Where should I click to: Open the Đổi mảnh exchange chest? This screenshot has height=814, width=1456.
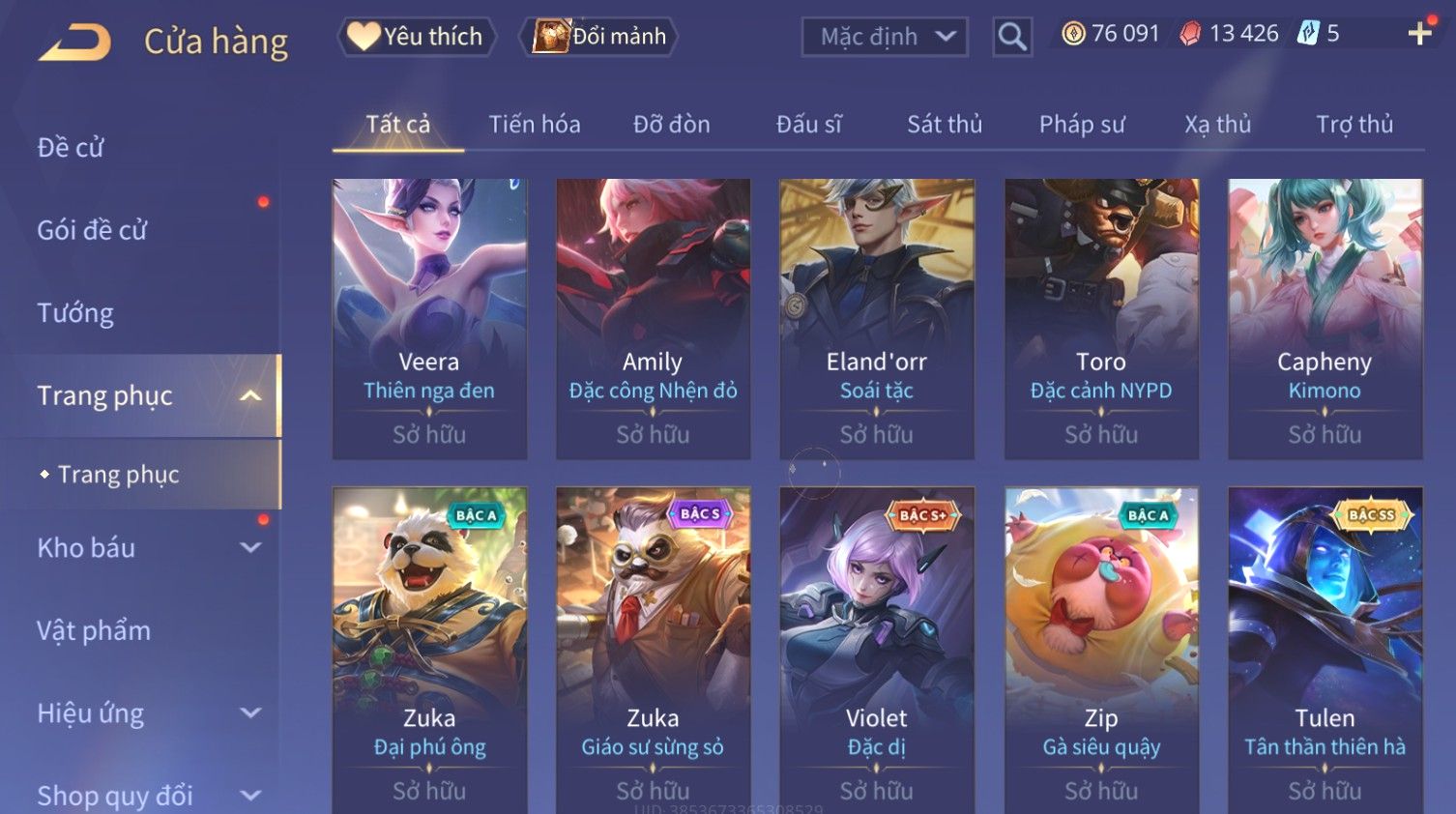tap(599, 37)
